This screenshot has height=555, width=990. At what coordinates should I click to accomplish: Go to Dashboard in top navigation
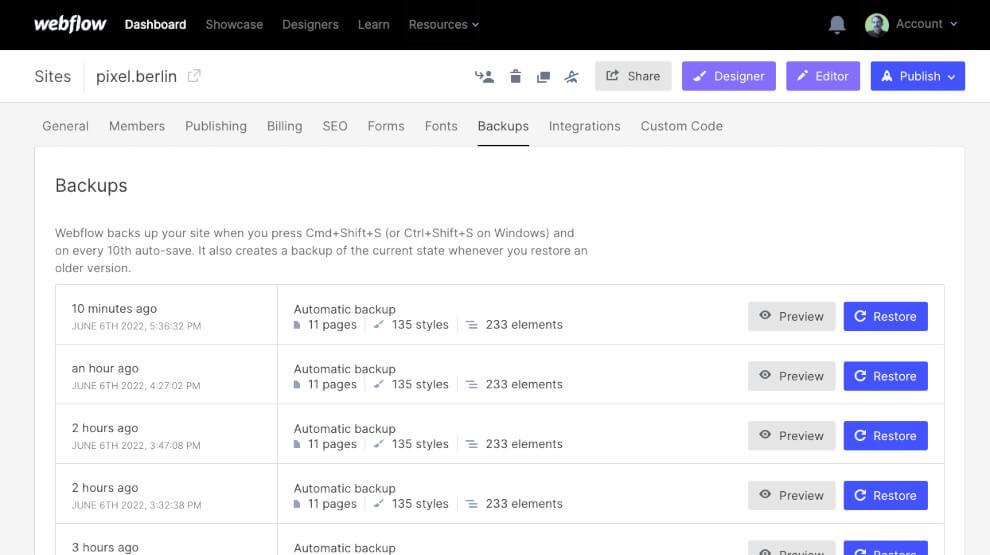155,25
